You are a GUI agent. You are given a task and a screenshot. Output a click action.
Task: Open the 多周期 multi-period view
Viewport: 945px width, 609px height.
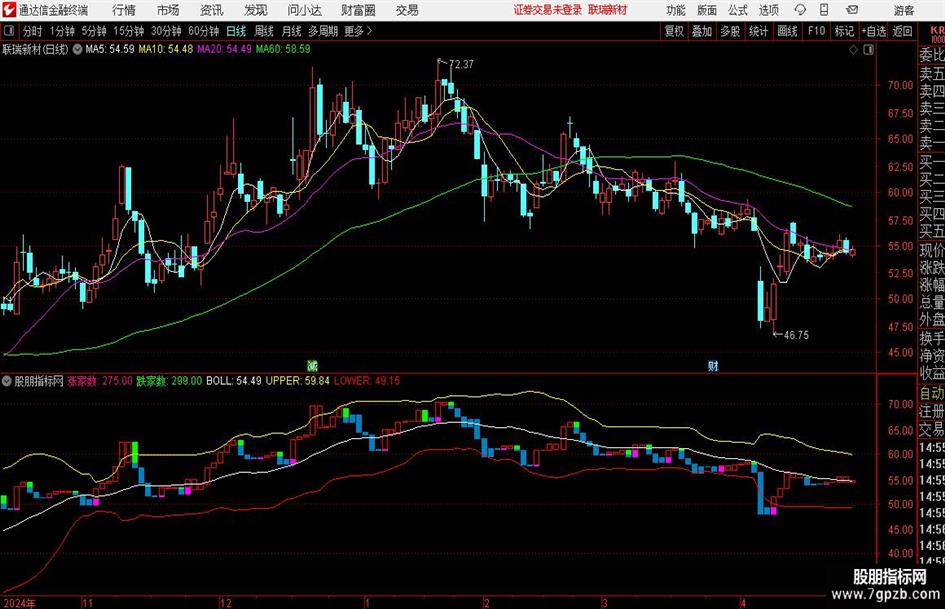tap(324, 31)
